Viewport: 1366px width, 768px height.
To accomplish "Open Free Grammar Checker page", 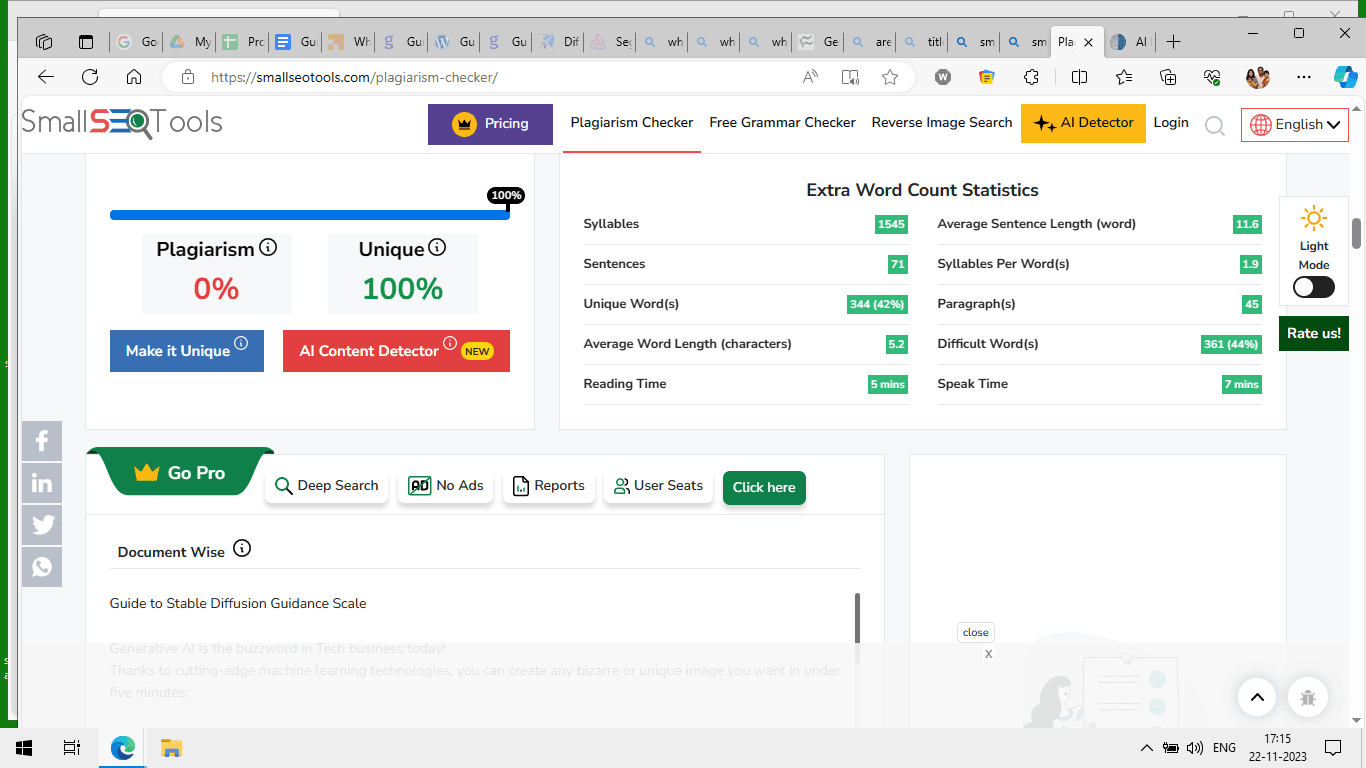I will (782, 122).
